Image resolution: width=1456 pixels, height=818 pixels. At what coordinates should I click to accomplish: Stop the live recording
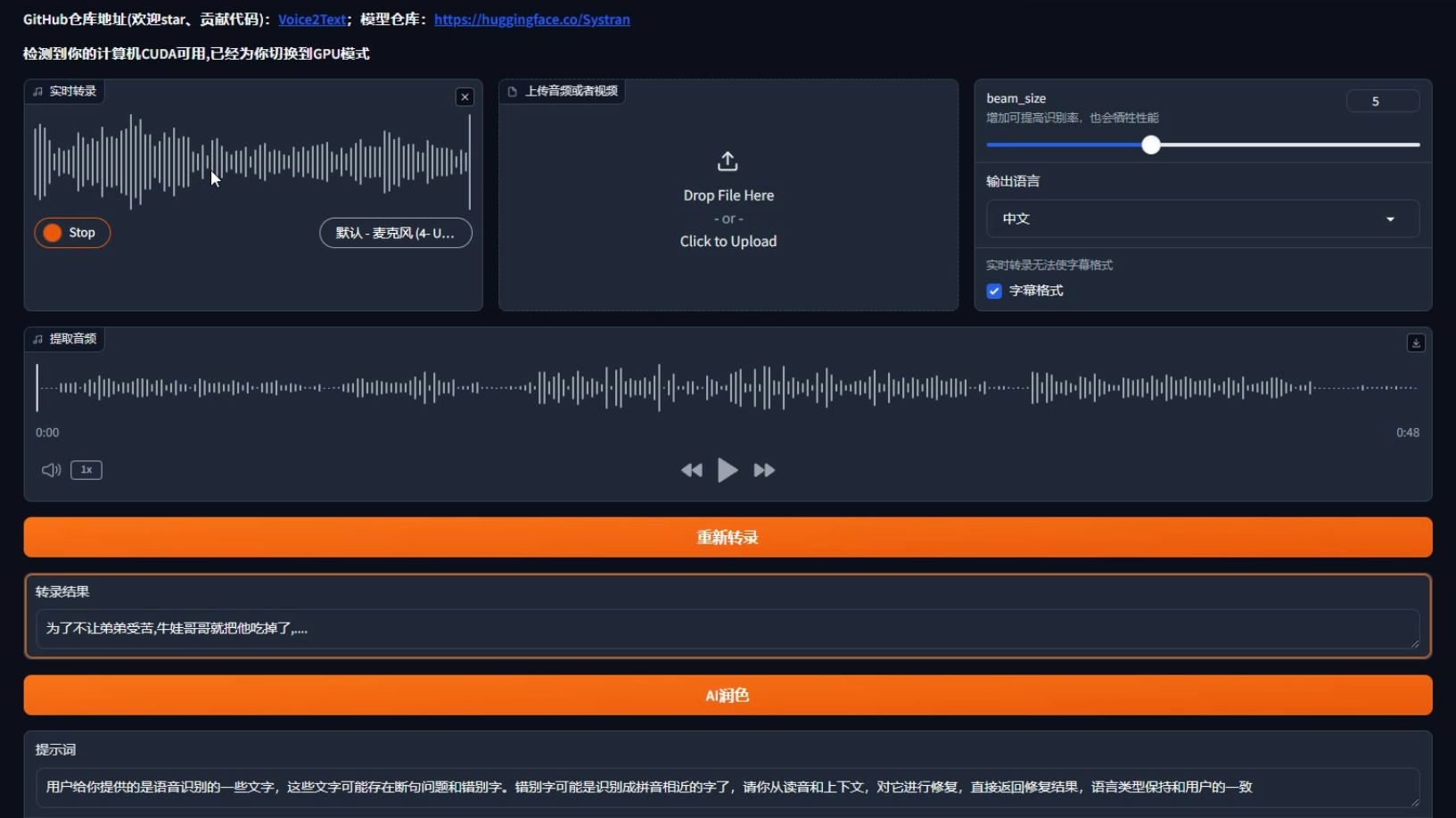point(71,232)
